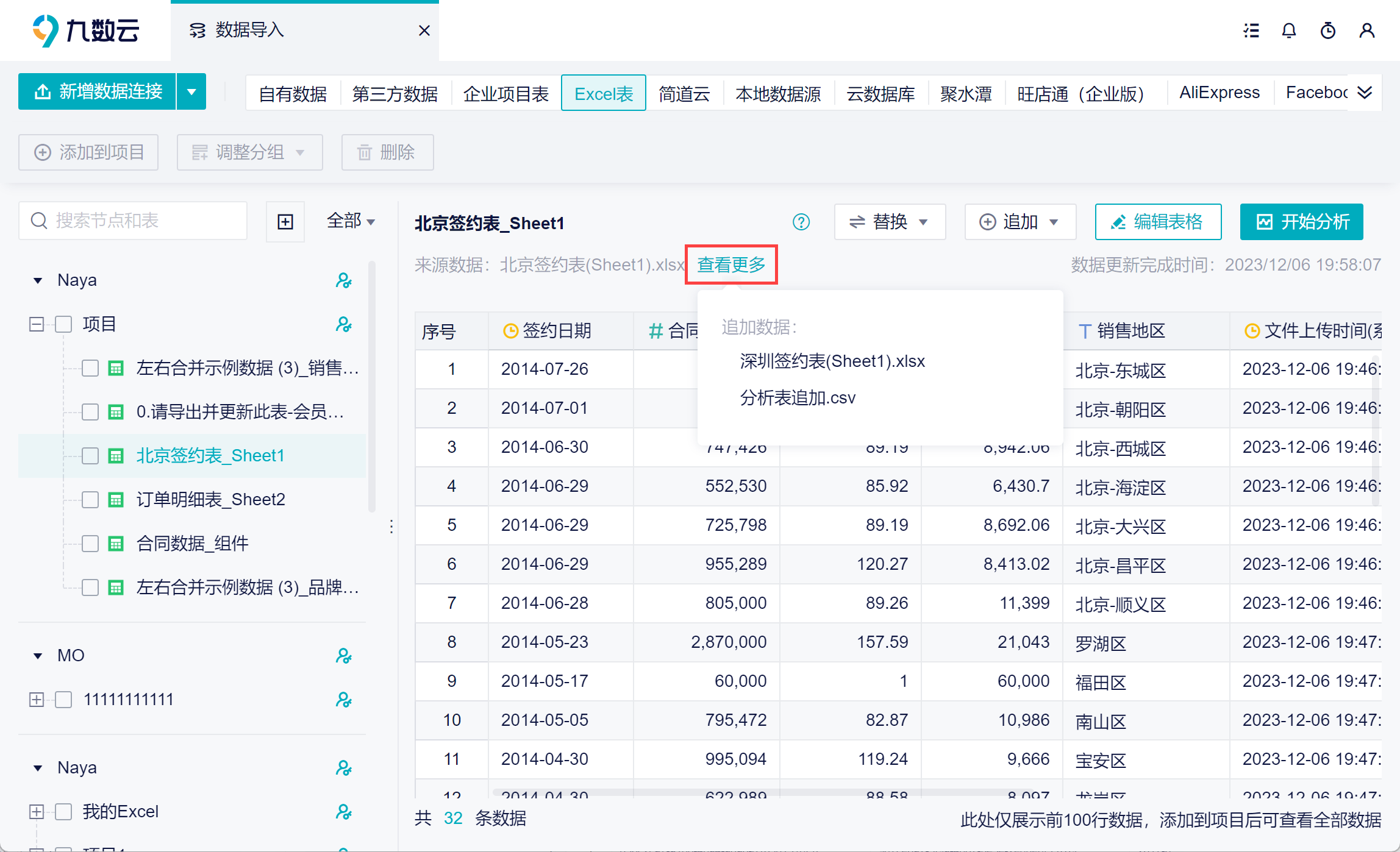Open the notification bell icon

point(1288,30)
